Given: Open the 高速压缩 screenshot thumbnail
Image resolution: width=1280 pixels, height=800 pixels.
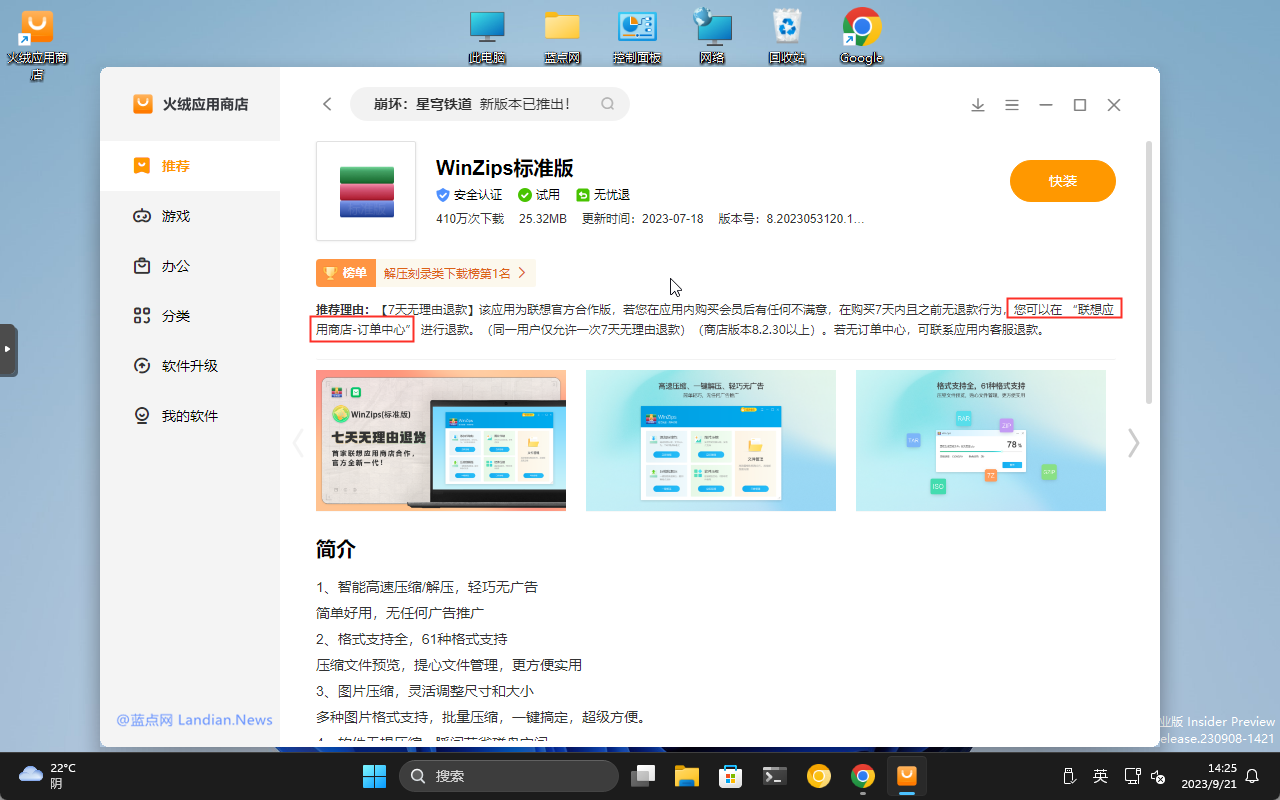Looking at the screenshot, I should click(x=711, y=440).
